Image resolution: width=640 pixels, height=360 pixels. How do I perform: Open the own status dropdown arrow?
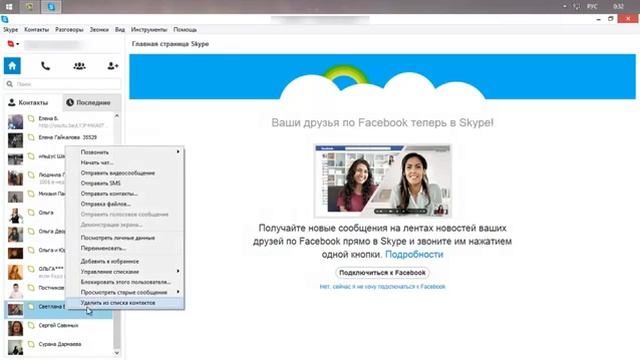click(x=18, y=44)
